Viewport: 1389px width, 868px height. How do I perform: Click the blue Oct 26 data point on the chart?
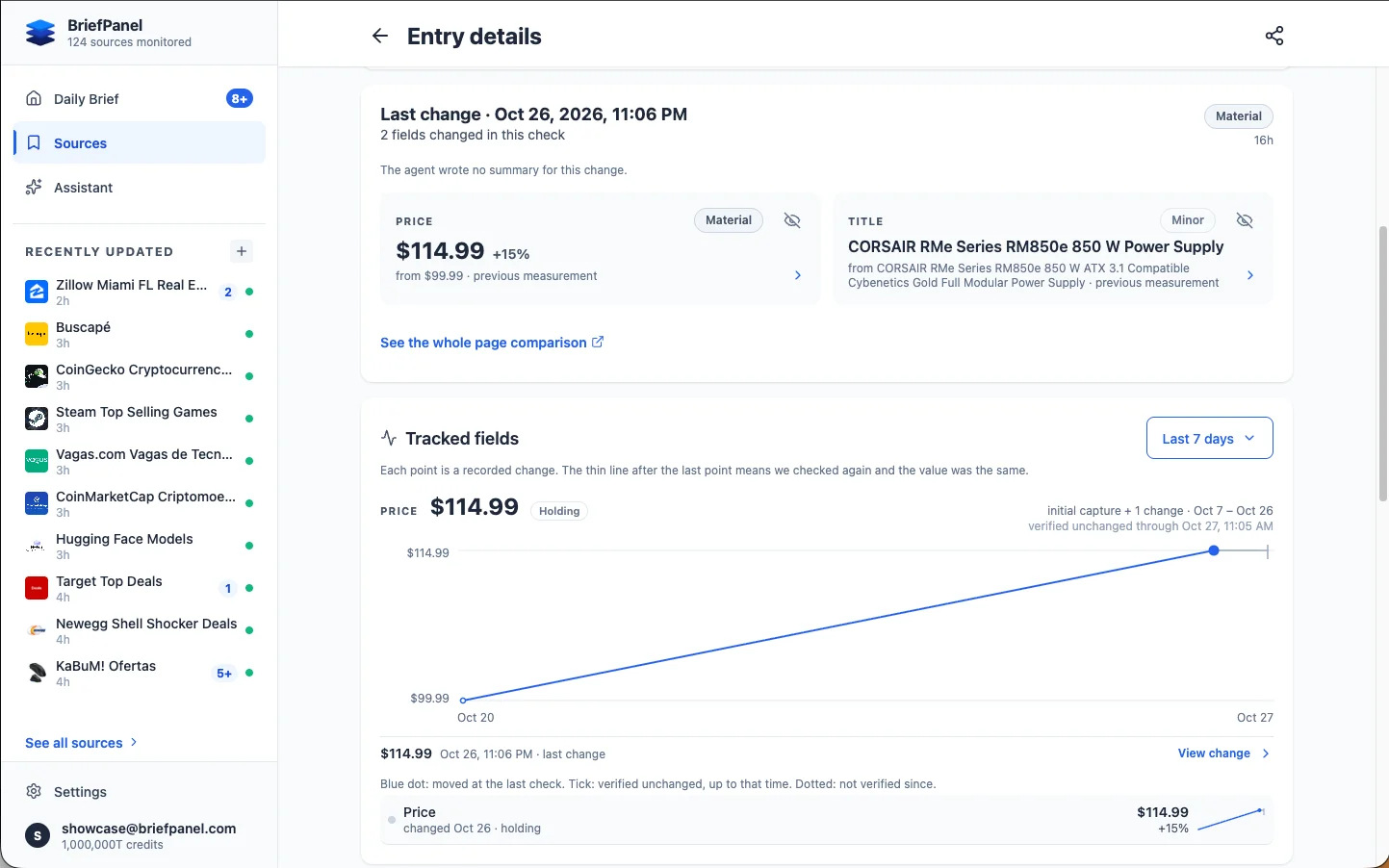pyautogui.click(x=1214, y=550)
